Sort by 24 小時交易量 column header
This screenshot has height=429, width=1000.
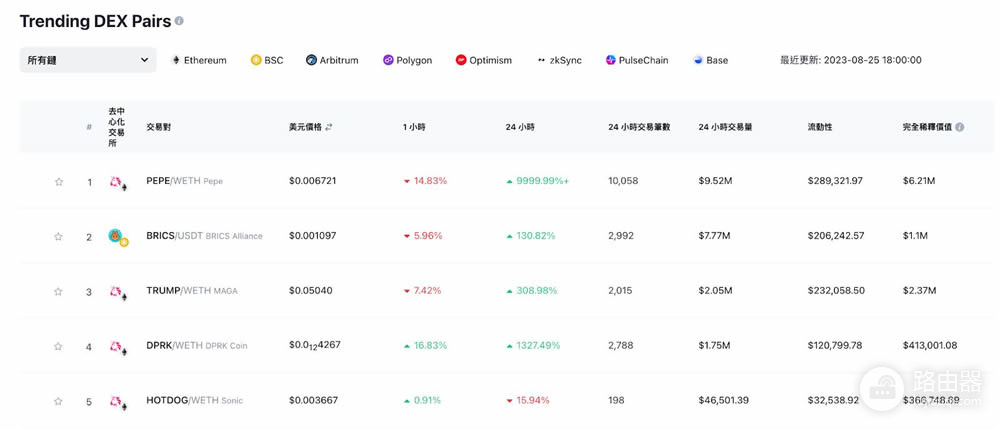[x=725, y=127]
